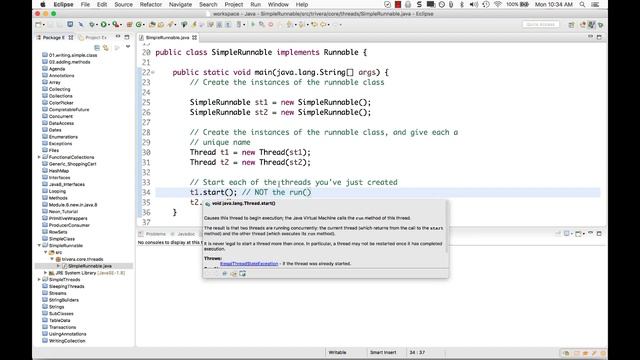This screenshot has width=640, height=360.
Task: Switch to the Debug perspective icon
Action: [x=601, y=25]
